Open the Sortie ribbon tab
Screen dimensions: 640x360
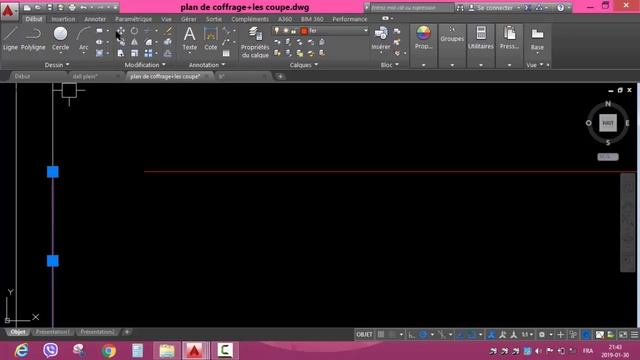(x=214, y=19)
